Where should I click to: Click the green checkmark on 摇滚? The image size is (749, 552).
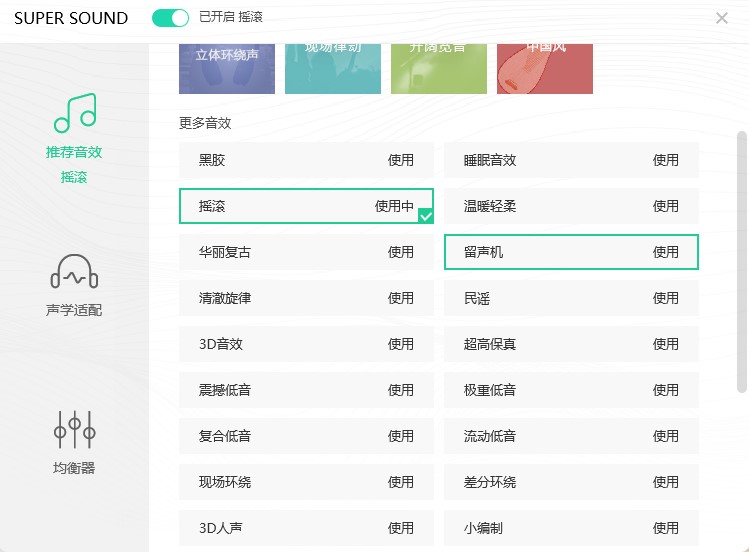pyautogui.click(x=425, y=215)
